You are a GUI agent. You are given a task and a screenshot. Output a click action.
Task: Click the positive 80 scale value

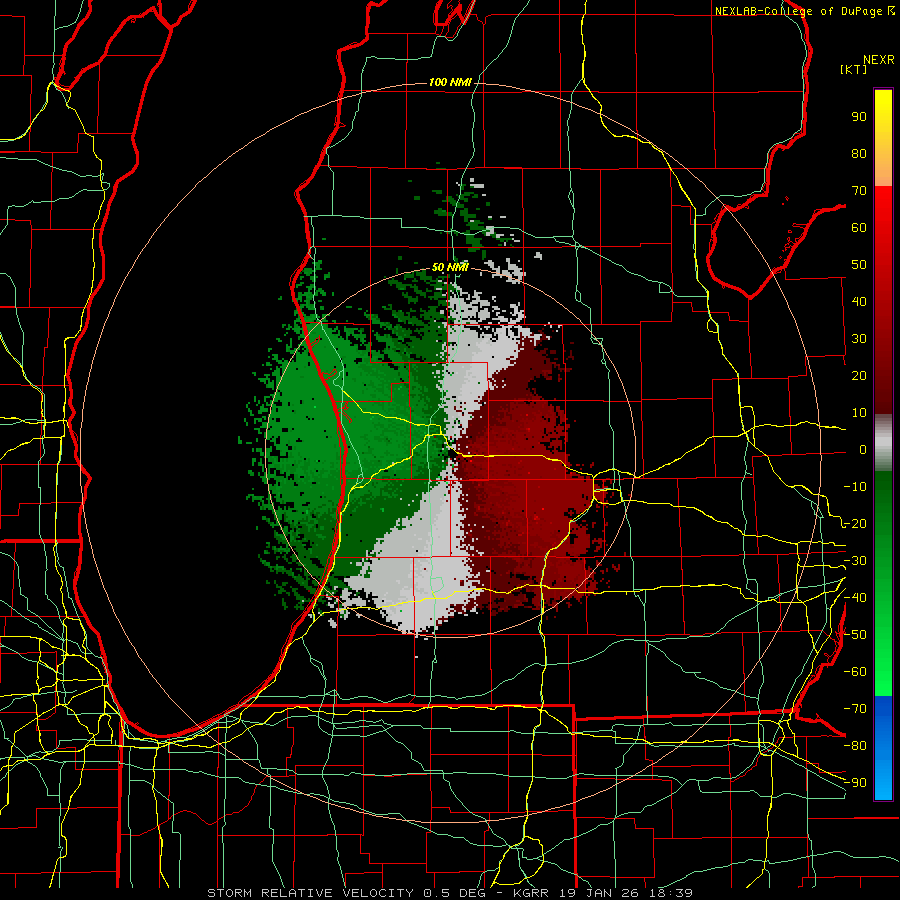pyautogui.click(x=859, y=154)
